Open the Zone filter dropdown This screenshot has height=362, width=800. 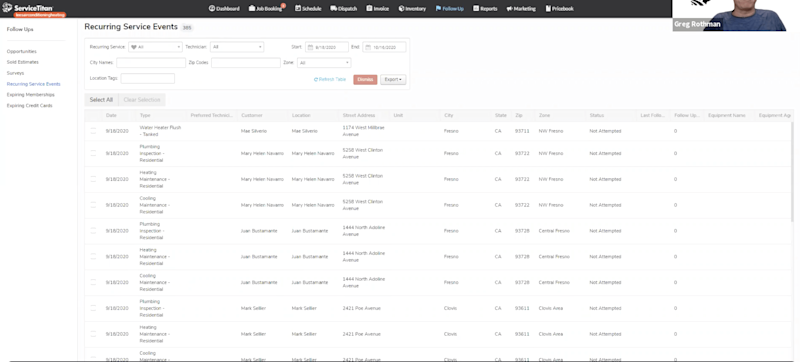(x=324, y=63)
